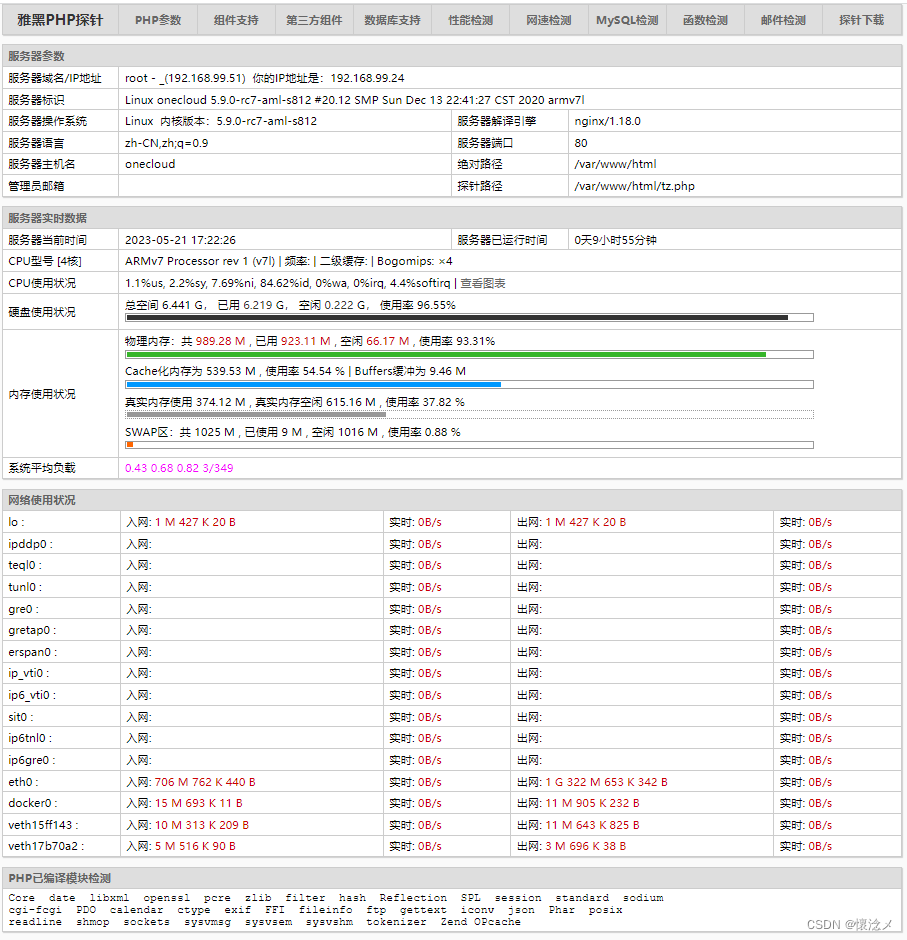
Task: Switch to the 数据库支持 tab
Action: 392,20
